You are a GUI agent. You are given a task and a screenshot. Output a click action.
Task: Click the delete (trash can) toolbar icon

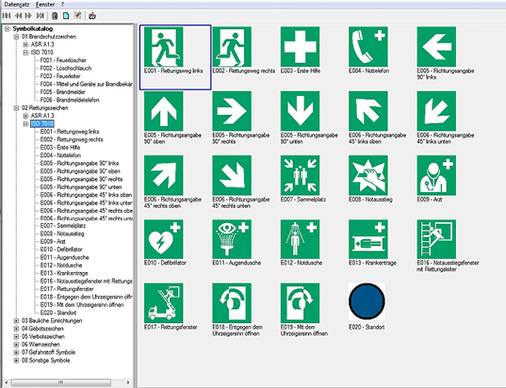pos(55,16)
